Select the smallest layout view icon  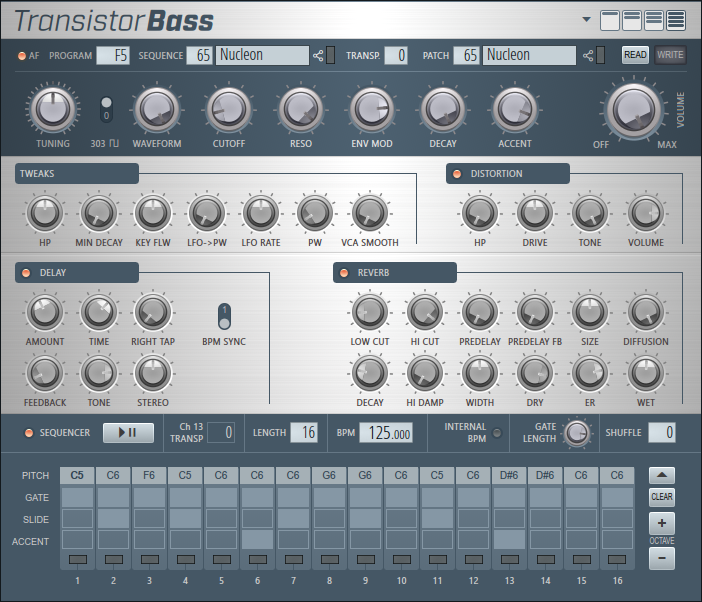609,20
